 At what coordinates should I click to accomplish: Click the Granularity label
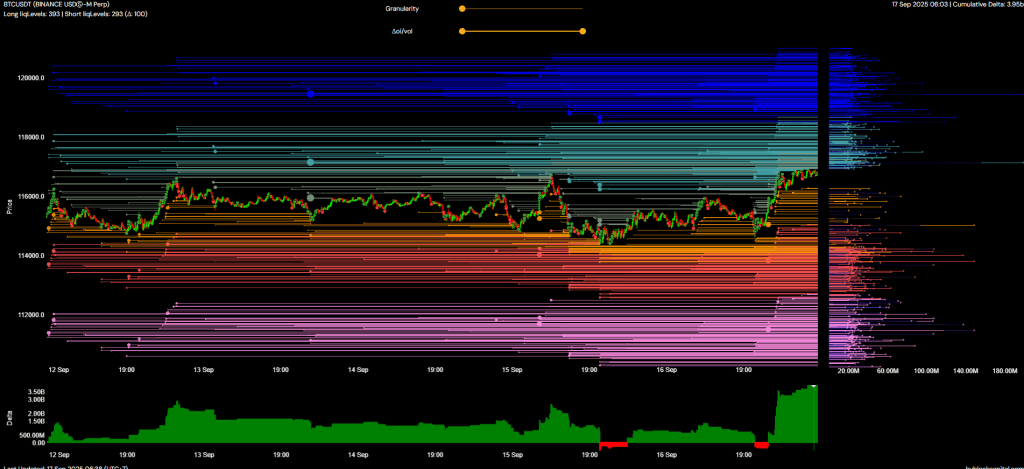point(402,8)
